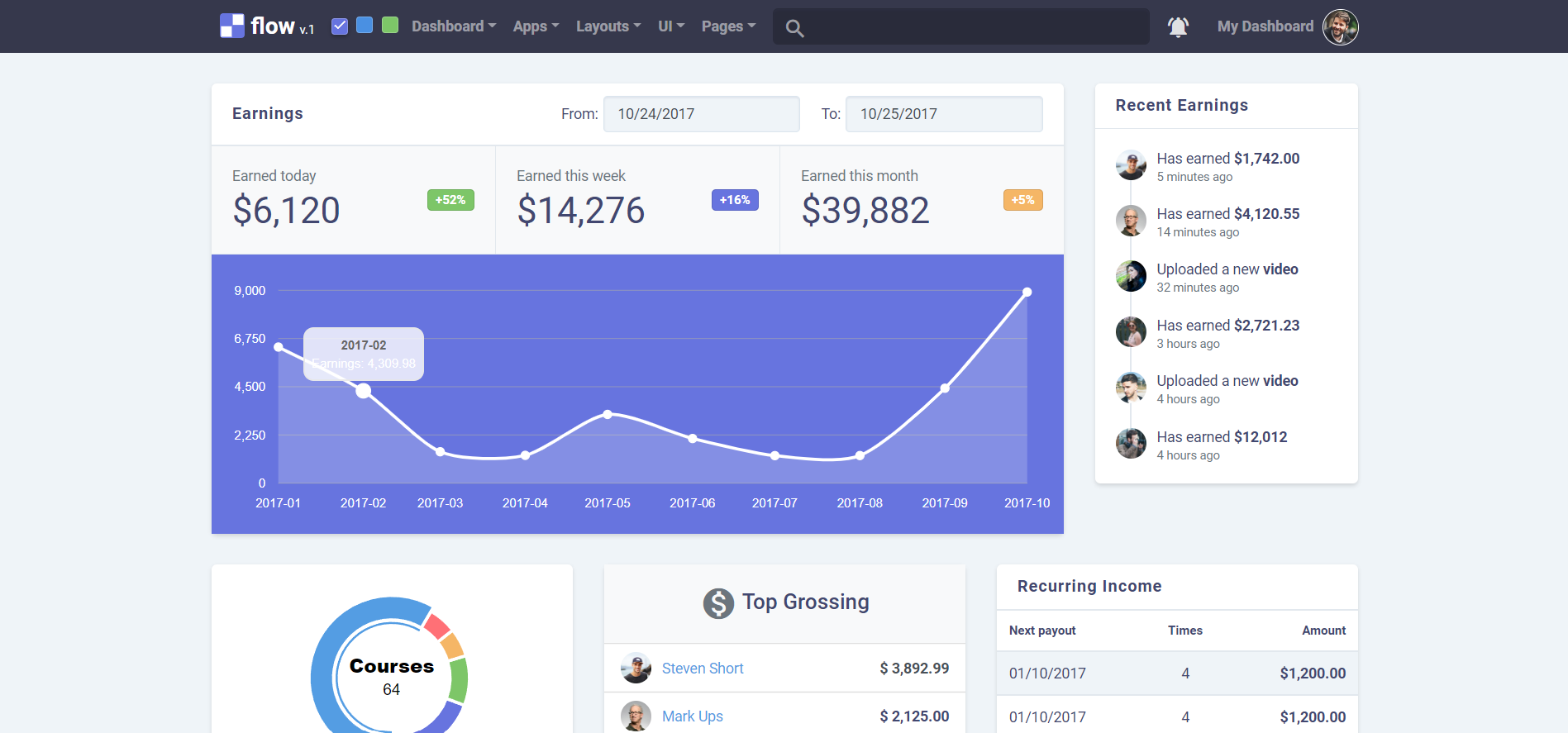Open the Apps menu
Screen dimensions: 1568x733
point(535,26)
